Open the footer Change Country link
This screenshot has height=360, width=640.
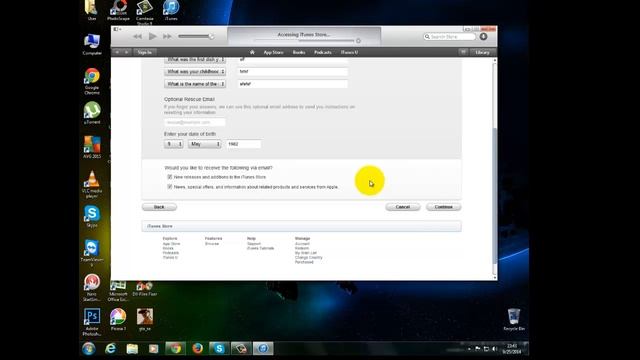point(309,258)
